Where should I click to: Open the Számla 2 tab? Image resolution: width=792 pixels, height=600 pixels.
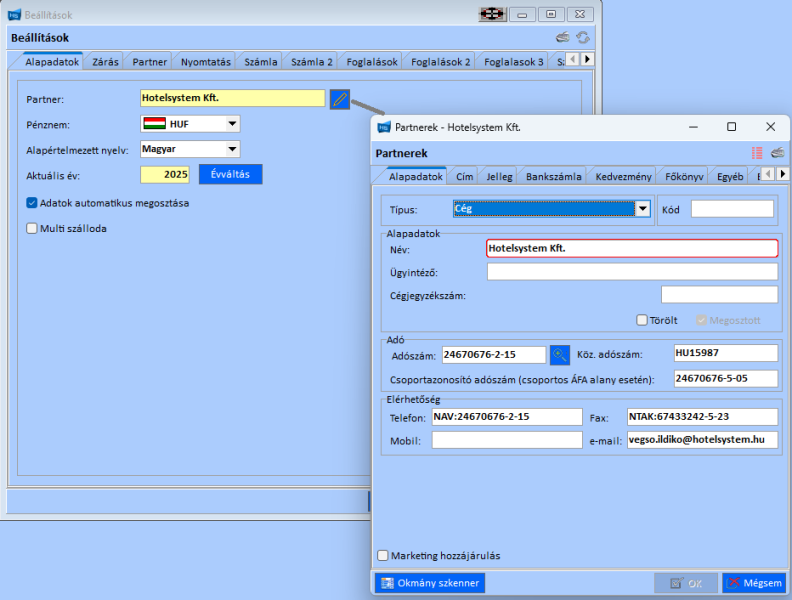coord(312,62)
